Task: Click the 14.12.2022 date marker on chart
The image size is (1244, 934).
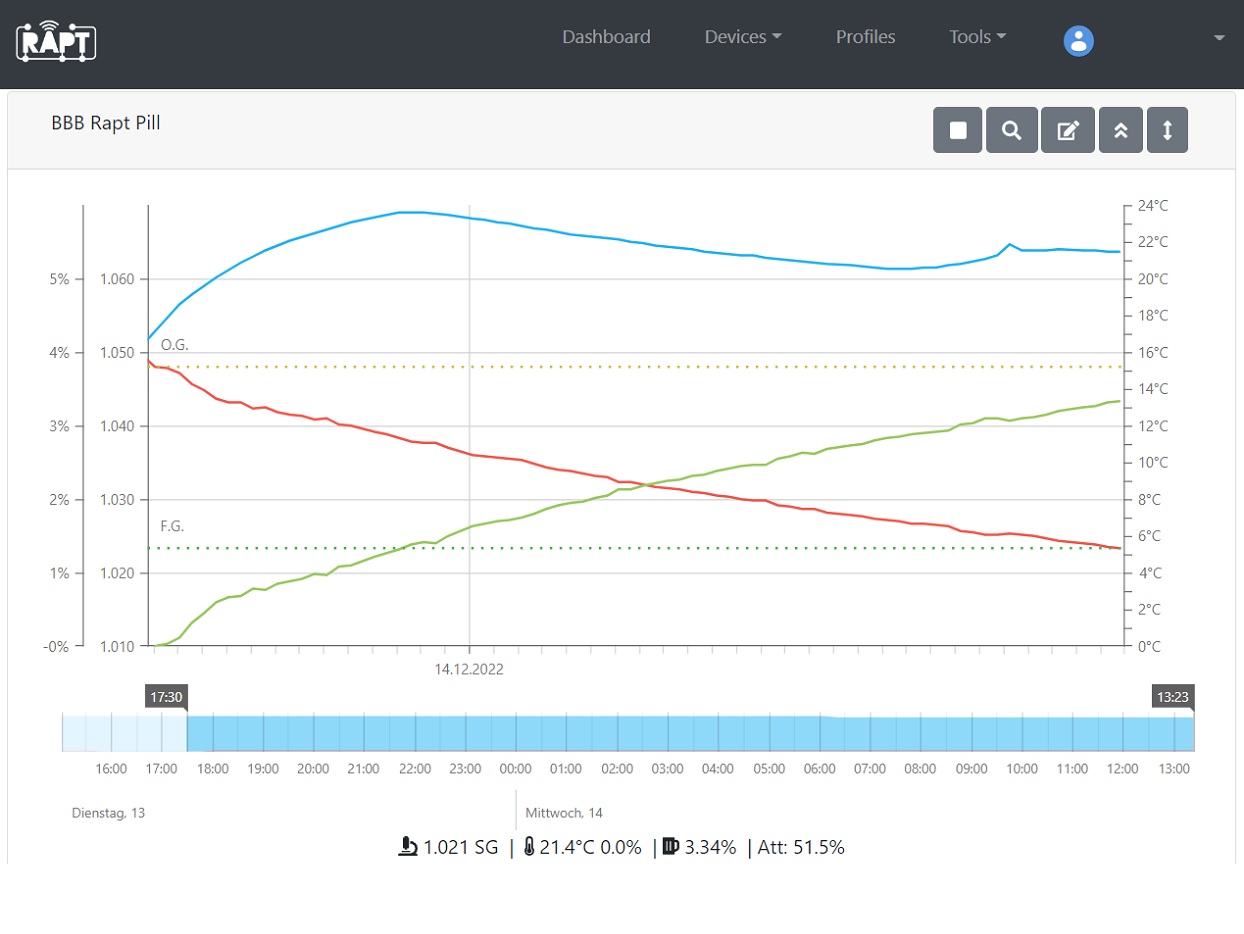Action: click(x=469, y=669)
